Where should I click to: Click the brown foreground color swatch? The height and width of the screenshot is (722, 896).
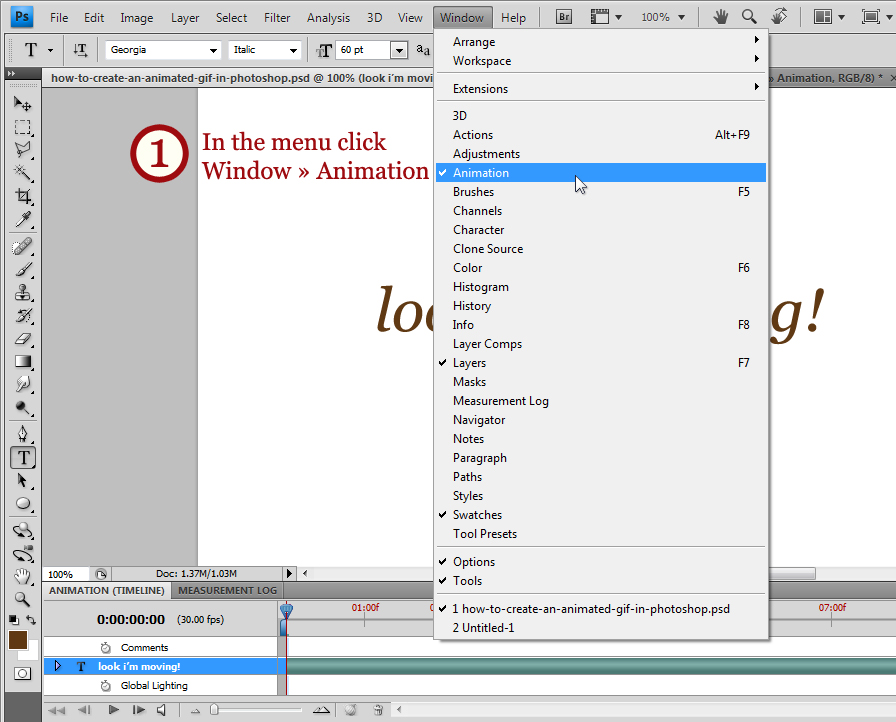pos(18,640)
